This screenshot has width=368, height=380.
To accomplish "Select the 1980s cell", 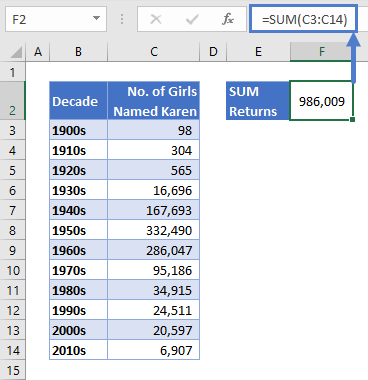I will (x=78, y=290).
